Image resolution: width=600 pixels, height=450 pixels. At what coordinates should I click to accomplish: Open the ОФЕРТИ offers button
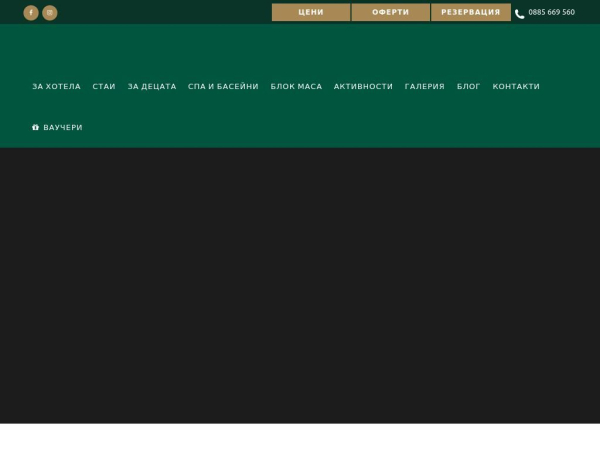390,12
